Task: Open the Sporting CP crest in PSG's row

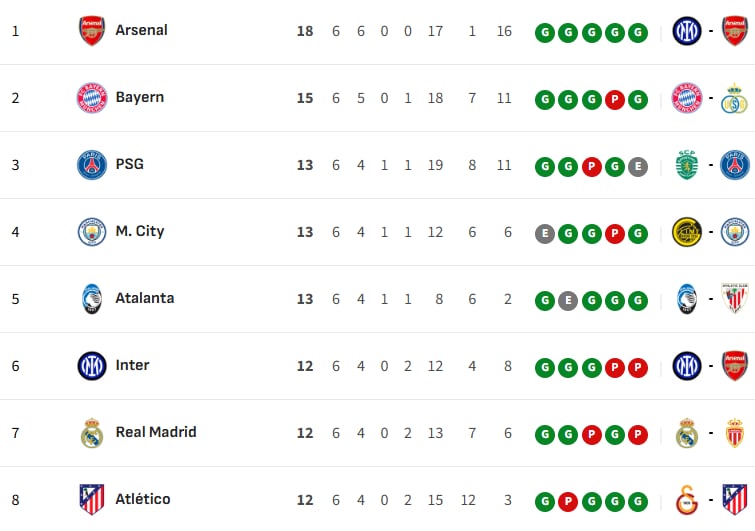Action: (687, 165)
